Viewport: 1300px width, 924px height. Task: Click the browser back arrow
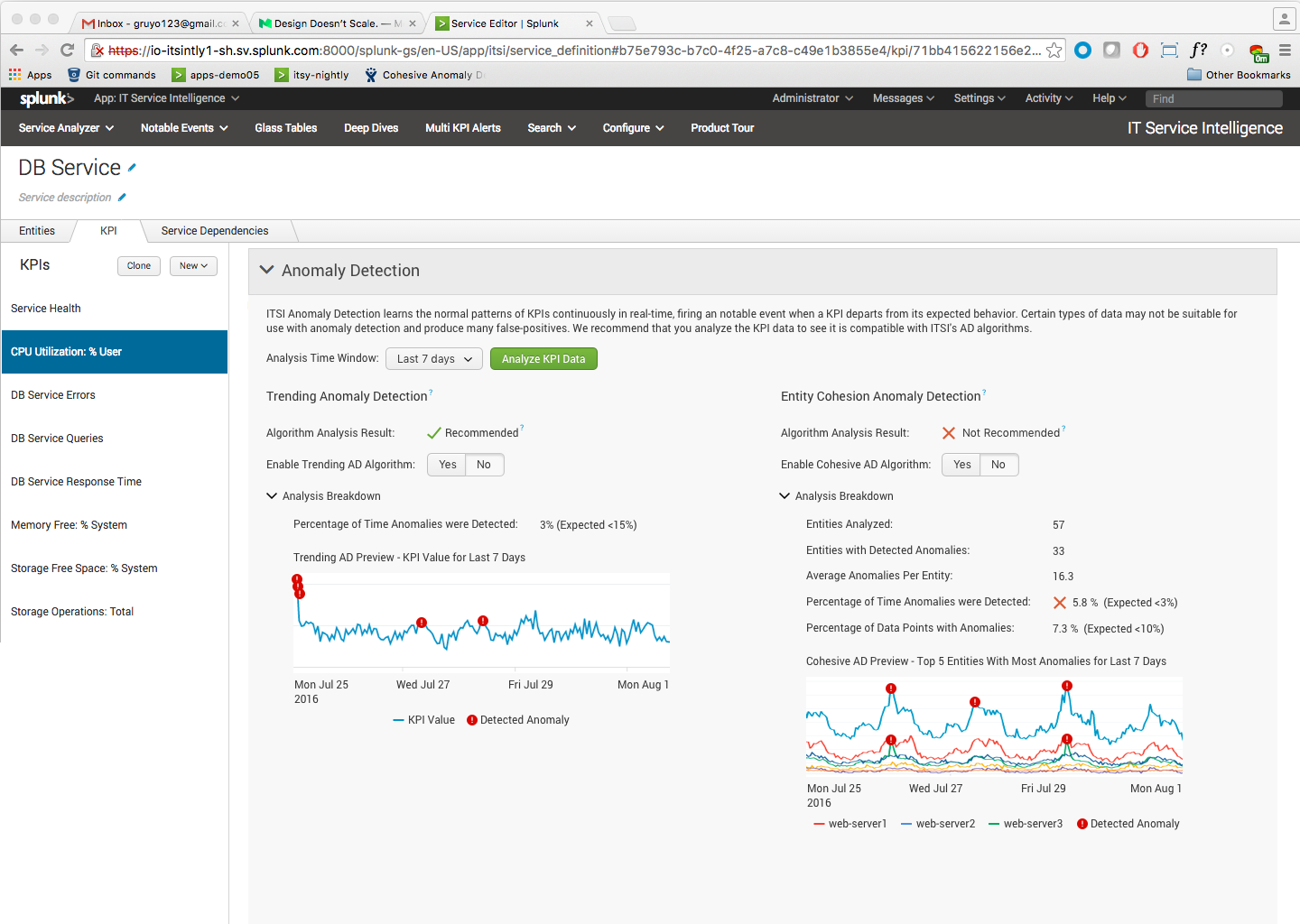click(16, 51)
